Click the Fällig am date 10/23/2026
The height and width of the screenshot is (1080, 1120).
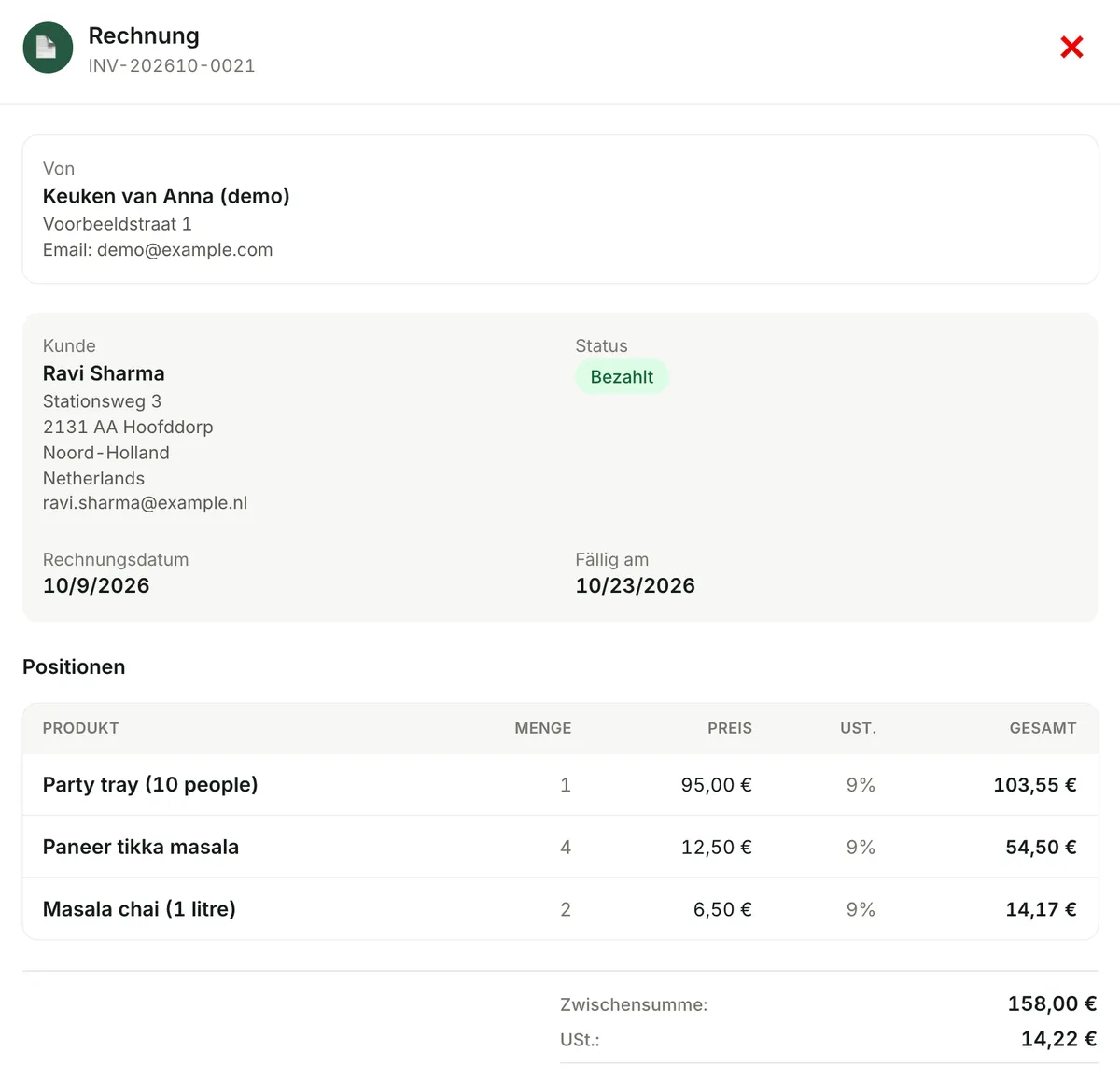635,586
